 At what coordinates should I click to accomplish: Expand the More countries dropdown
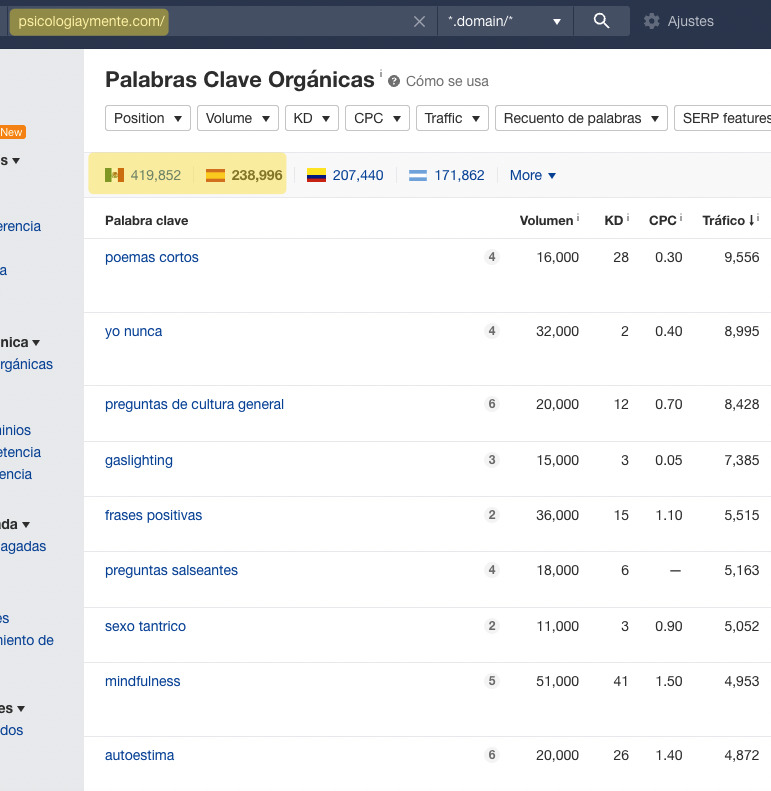pyautogui.click(x=533, y=175)
